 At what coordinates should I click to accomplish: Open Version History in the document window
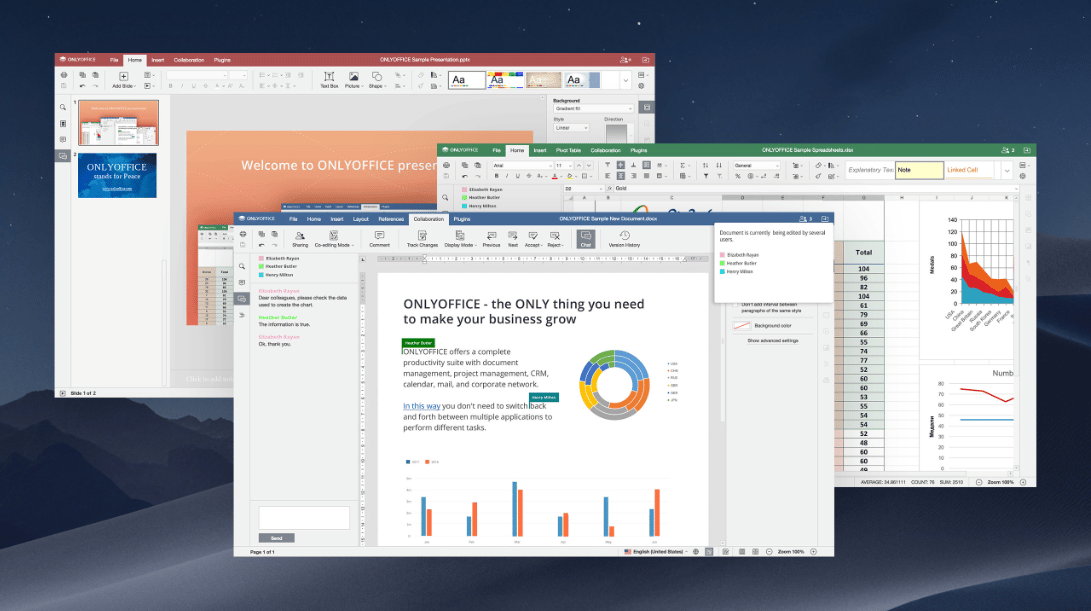(x=624, y=239)
